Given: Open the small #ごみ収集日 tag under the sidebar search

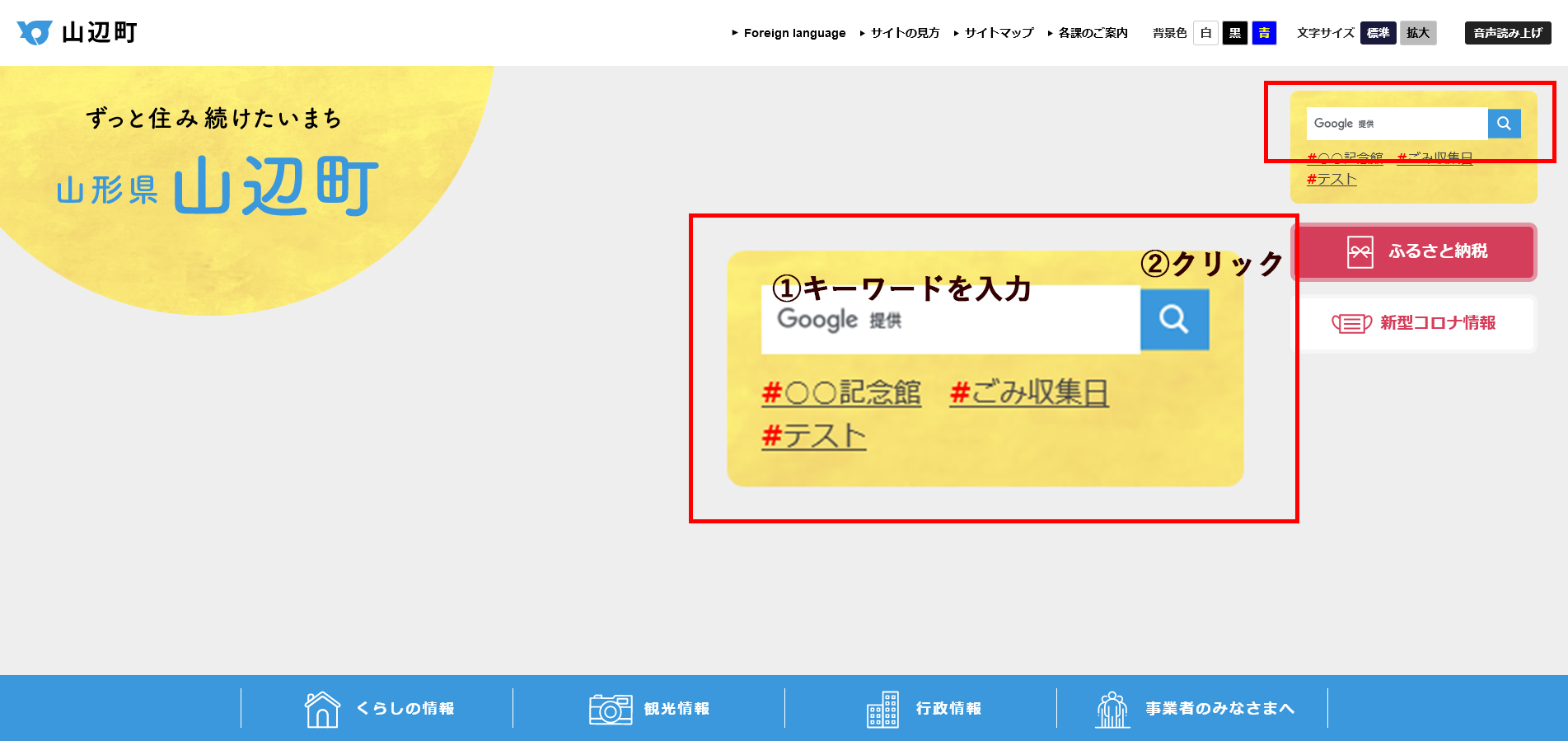Looking at the screenshot, I should [1435, 157].
